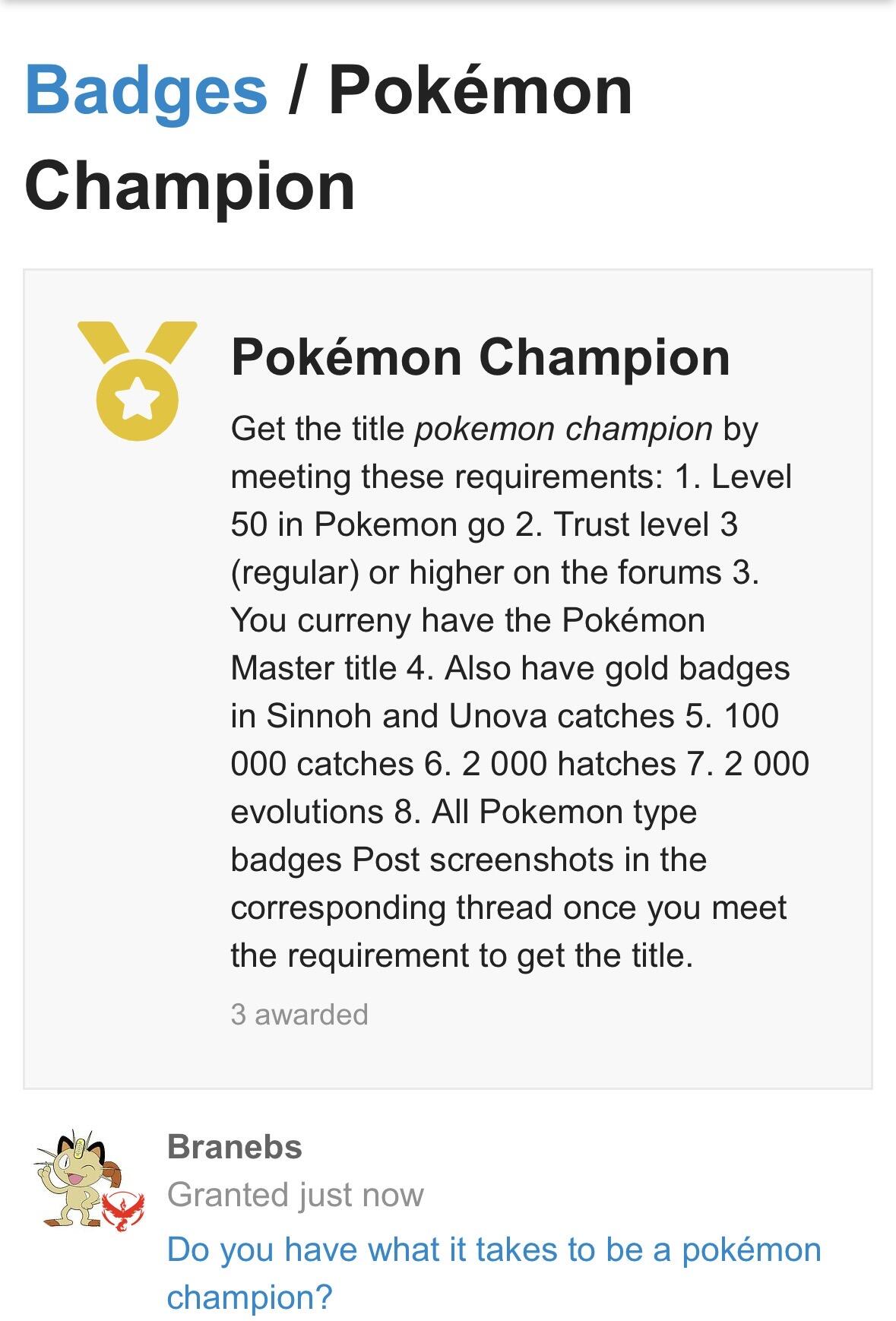Click the 'Trust level 3' requirement text
This screenshot has height=1321, width=896.
click(x=645, y=524)
